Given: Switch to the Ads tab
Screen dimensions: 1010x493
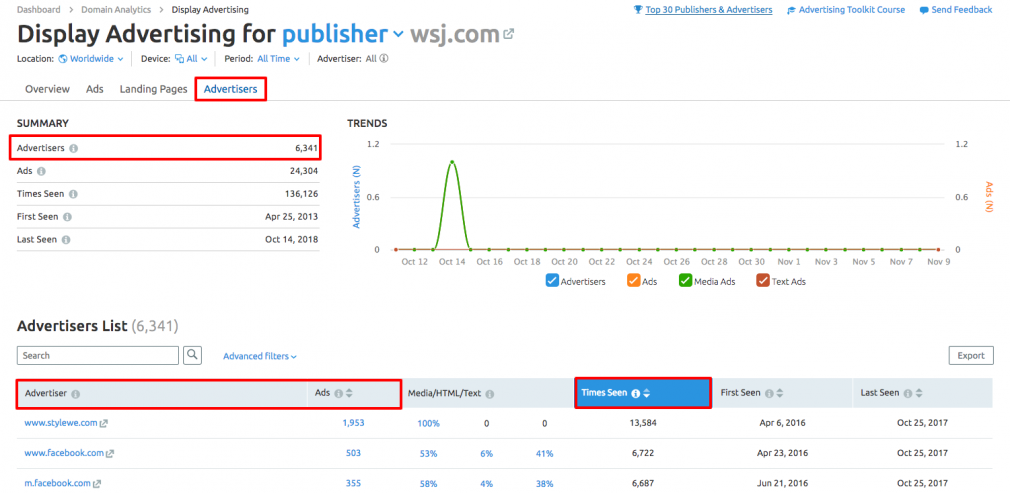Looking at the screenshot, I should pos(95,89).
